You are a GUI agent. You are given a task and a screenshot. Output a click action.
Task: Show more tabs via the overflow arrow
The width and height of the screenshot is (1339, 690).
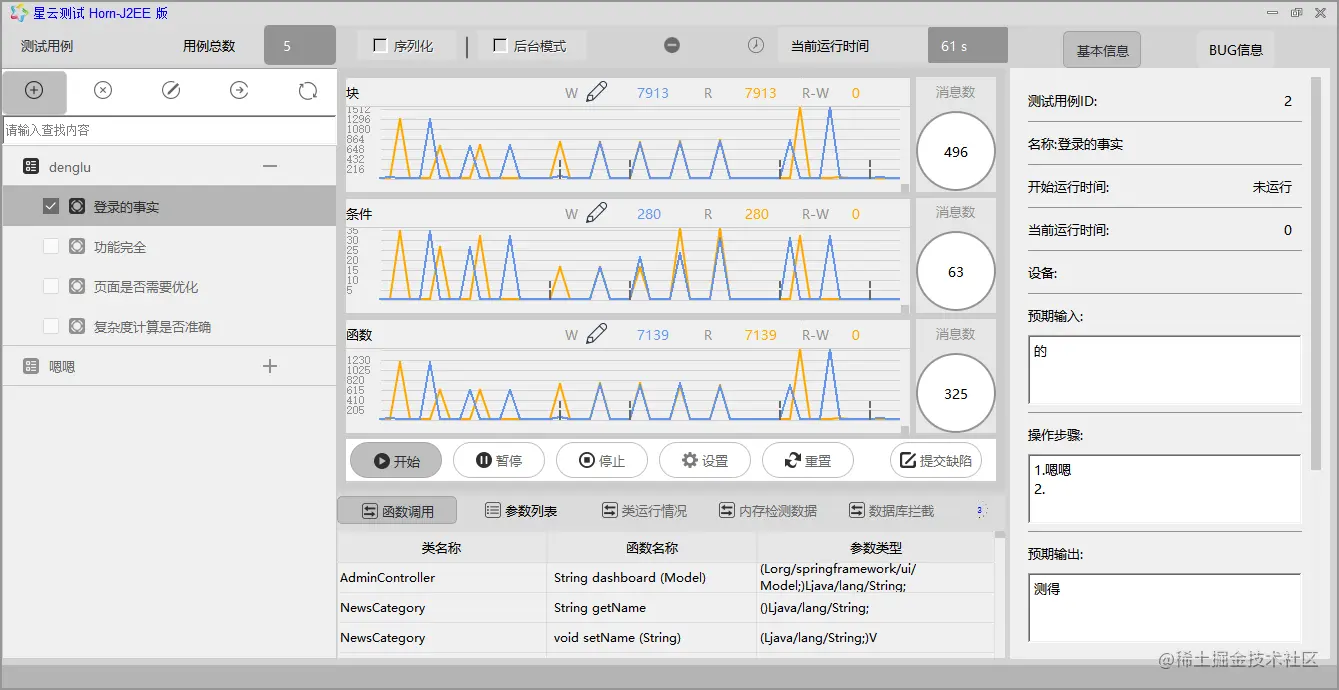pos(982,510)
